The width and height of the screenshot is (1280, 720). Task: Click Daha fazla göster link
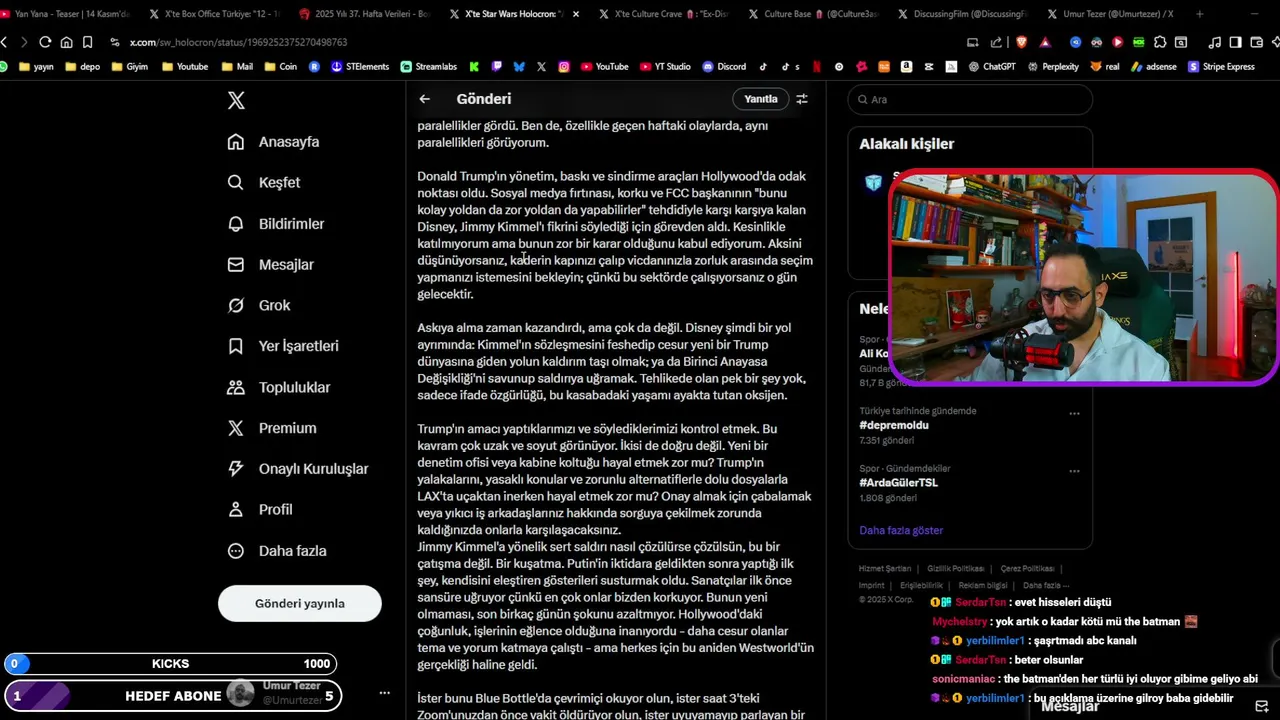pos(901,530)
